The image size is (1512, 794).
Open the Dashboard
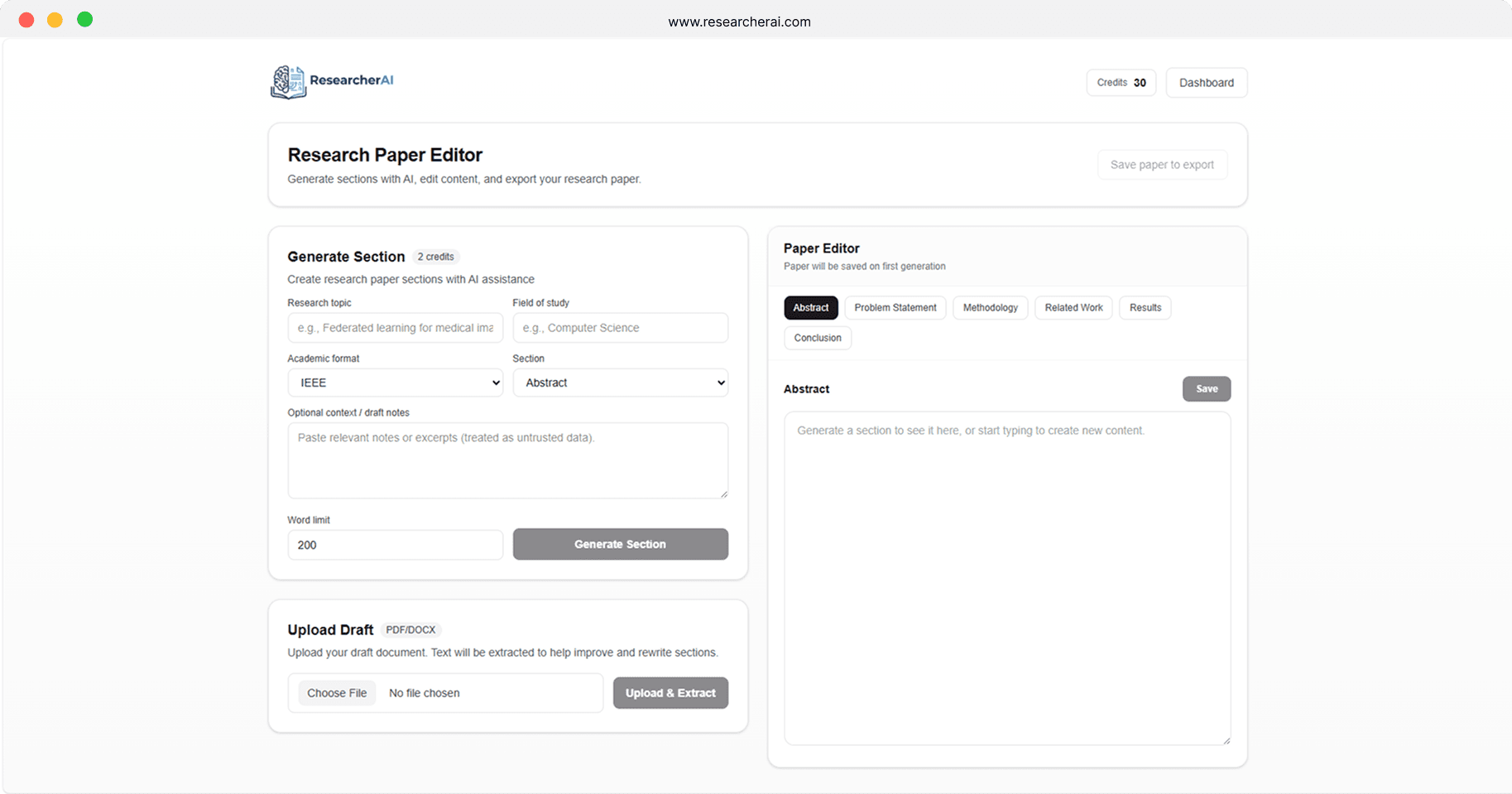click(1206, 82)
